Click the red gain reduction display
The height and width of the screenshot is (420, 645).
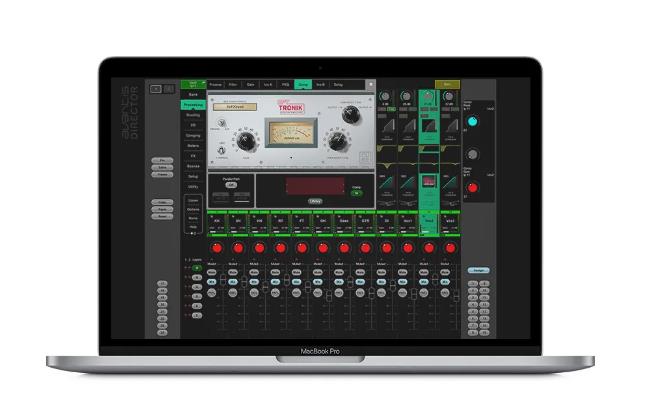click(315, 186)
